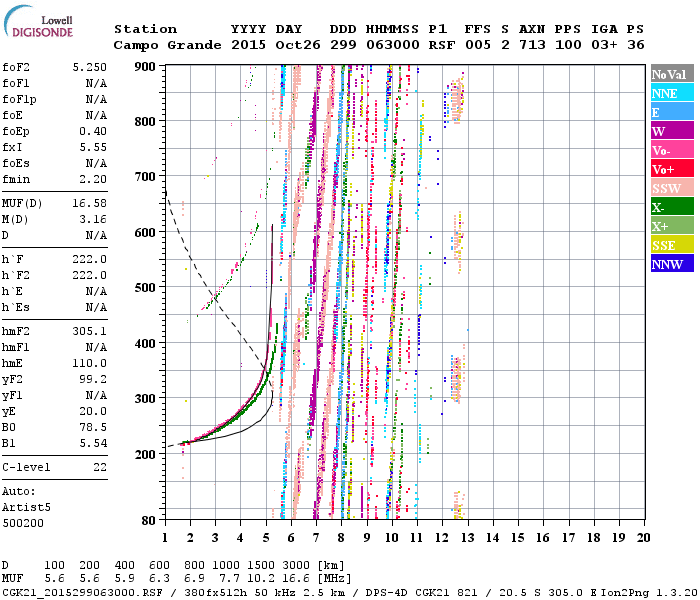Click the 200 km height axis label

click(145, 454)
